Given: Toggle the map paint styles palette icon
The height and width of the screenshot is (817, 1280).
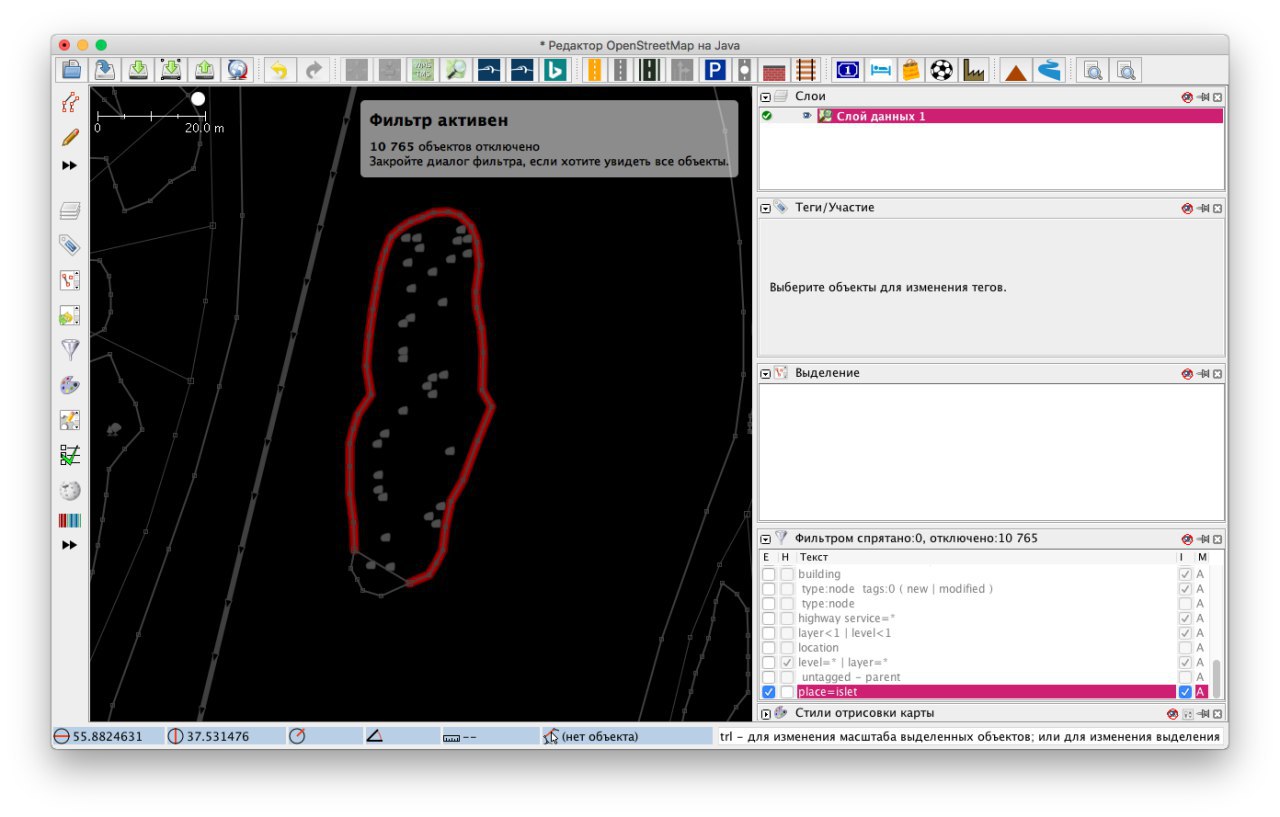Looking at the screenshot, I should [69, 385].
